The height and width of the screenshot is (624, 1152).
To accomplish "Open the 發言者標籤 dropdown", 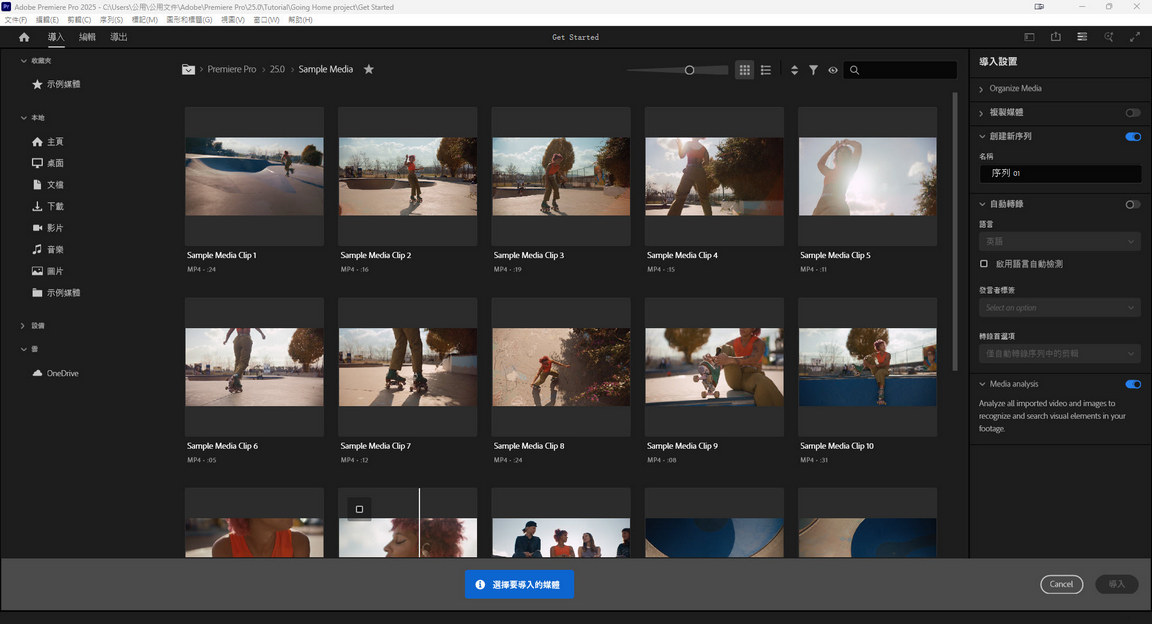I will (1058, 307).
